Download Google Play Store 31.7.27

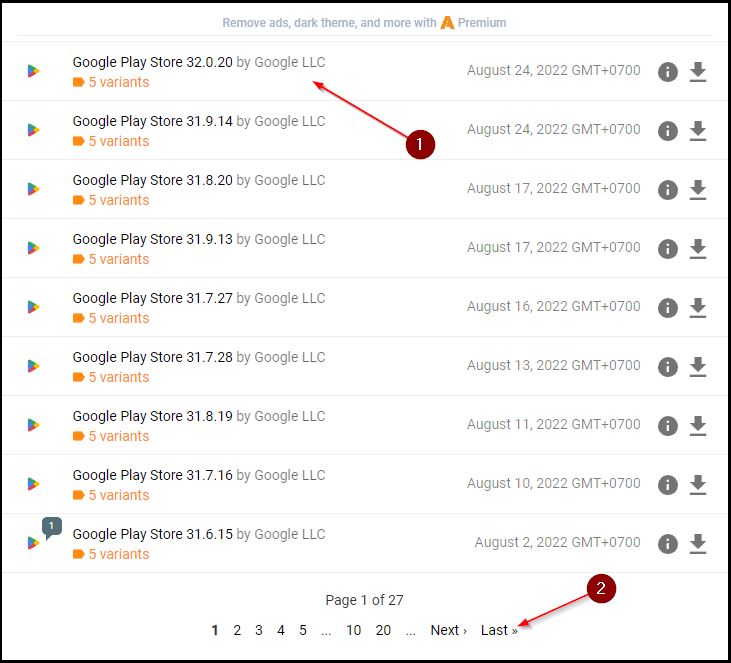pyautogui.click(x=697, y=308)
